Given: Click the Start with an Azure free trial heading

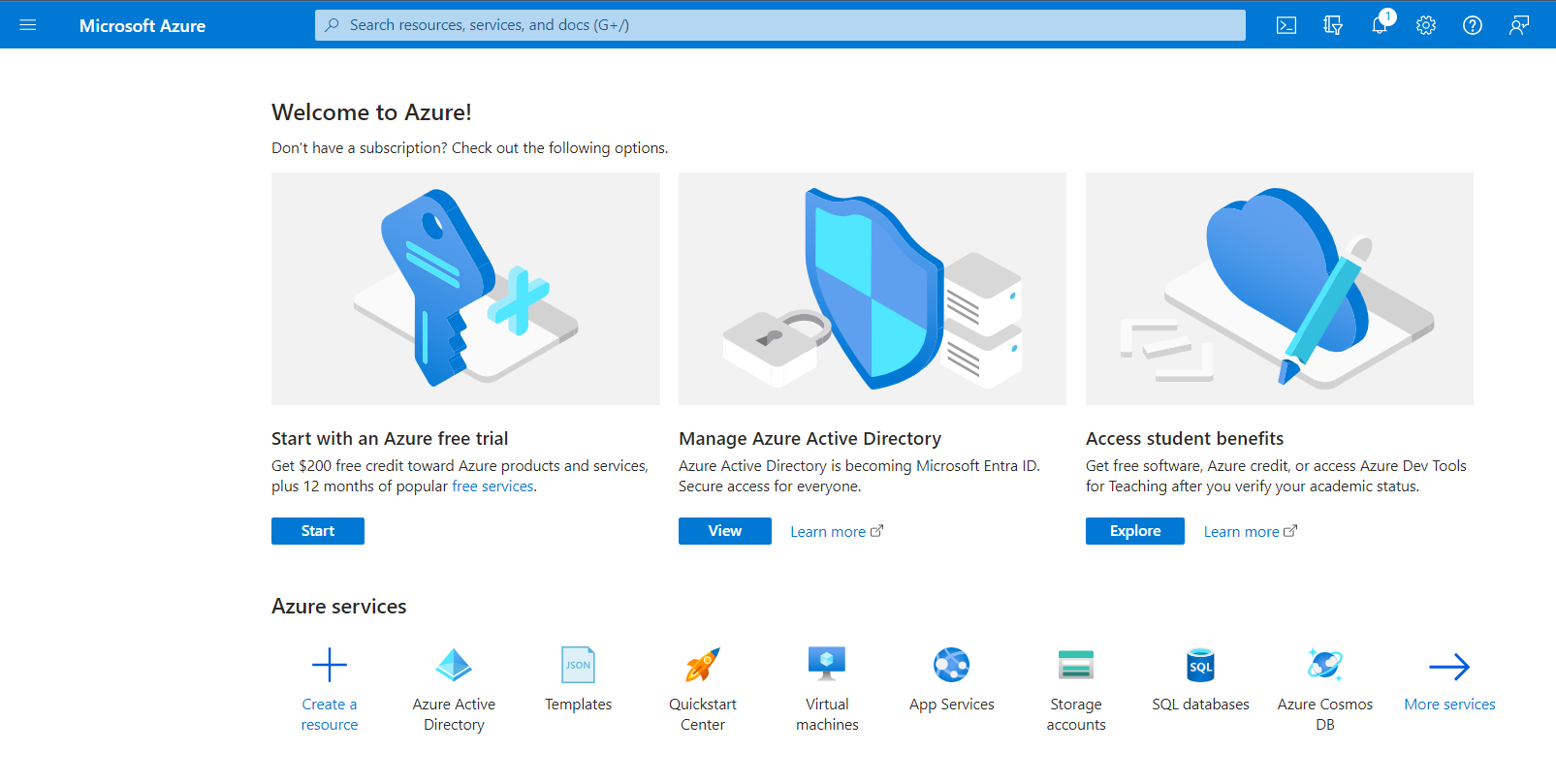Looking at the screenshot, I should tap(390, 439).
